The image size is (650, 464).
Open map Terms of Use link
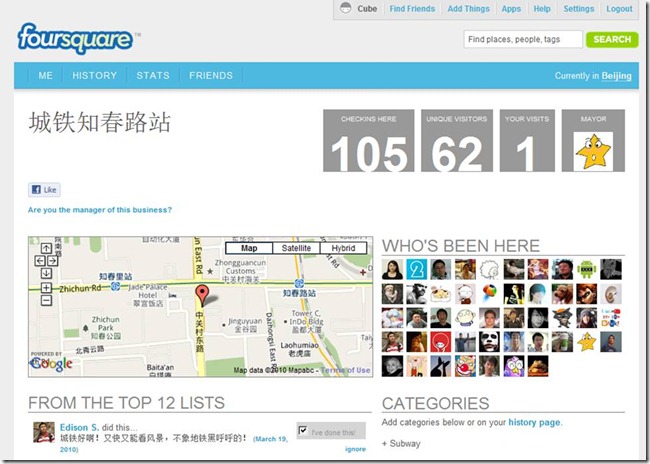pos(345,370)
